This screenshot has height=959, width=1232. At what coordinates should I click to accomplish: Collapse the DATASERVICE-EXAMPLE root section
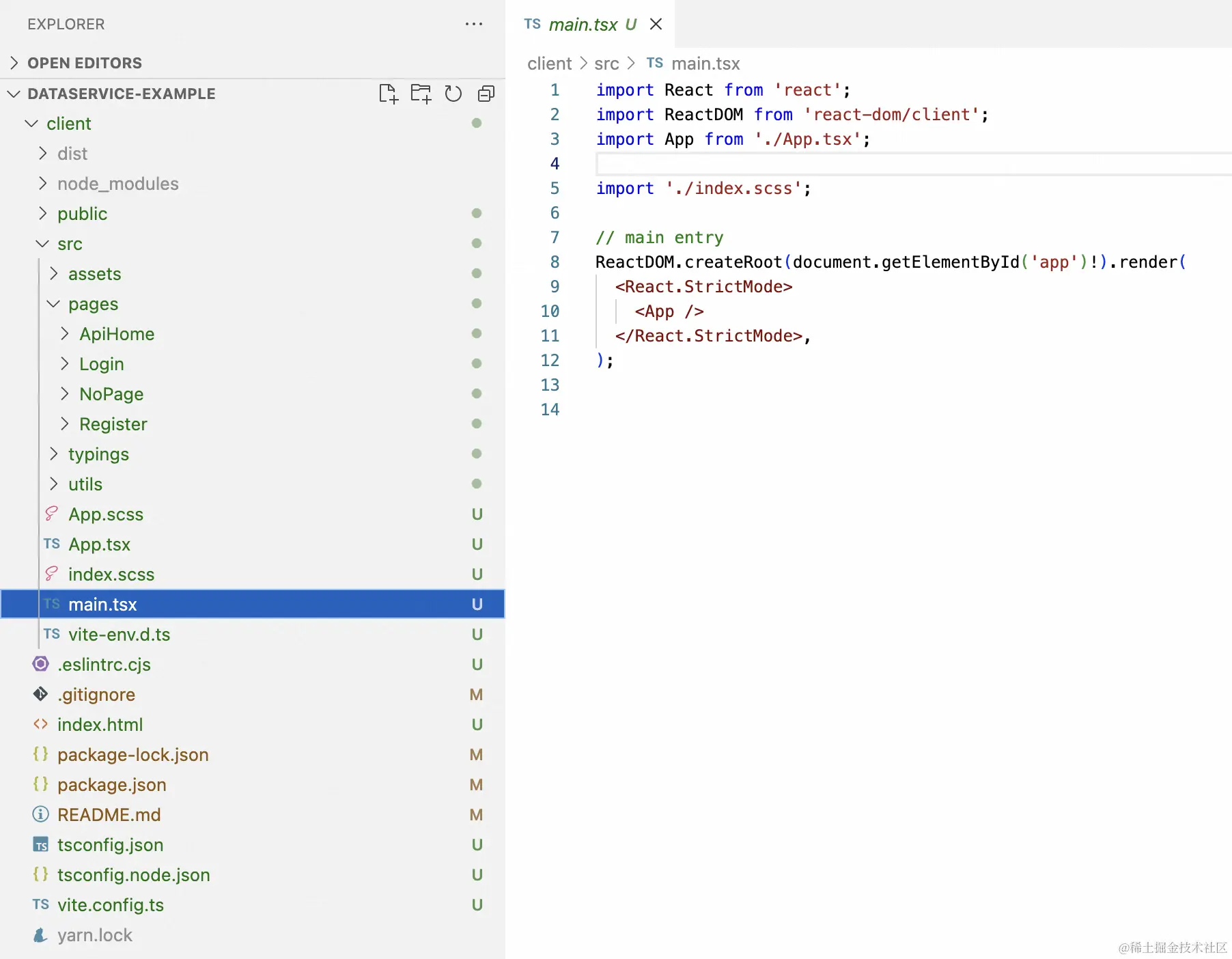coord(14,94)
